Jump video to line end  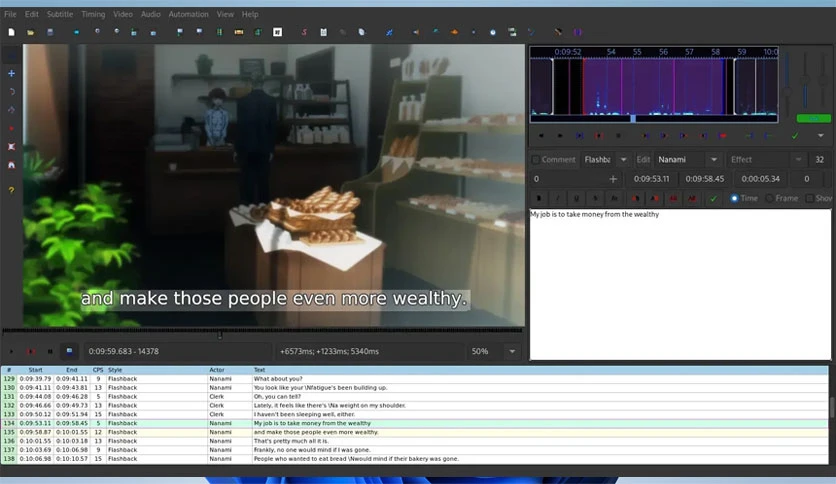(x=153, y=32)
